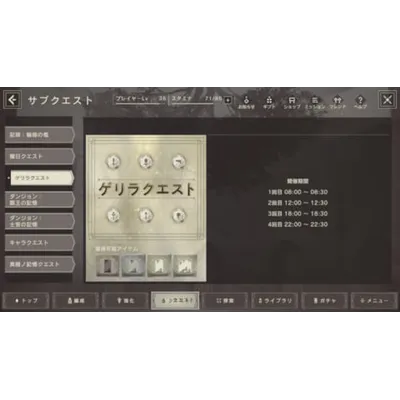Open the ギフト gift box icon

pos(269,102)
